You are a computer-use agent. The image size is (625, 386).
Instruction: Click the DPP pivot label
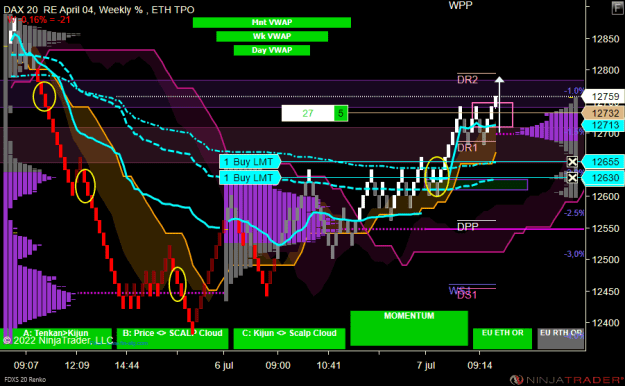tap(468, 226)
